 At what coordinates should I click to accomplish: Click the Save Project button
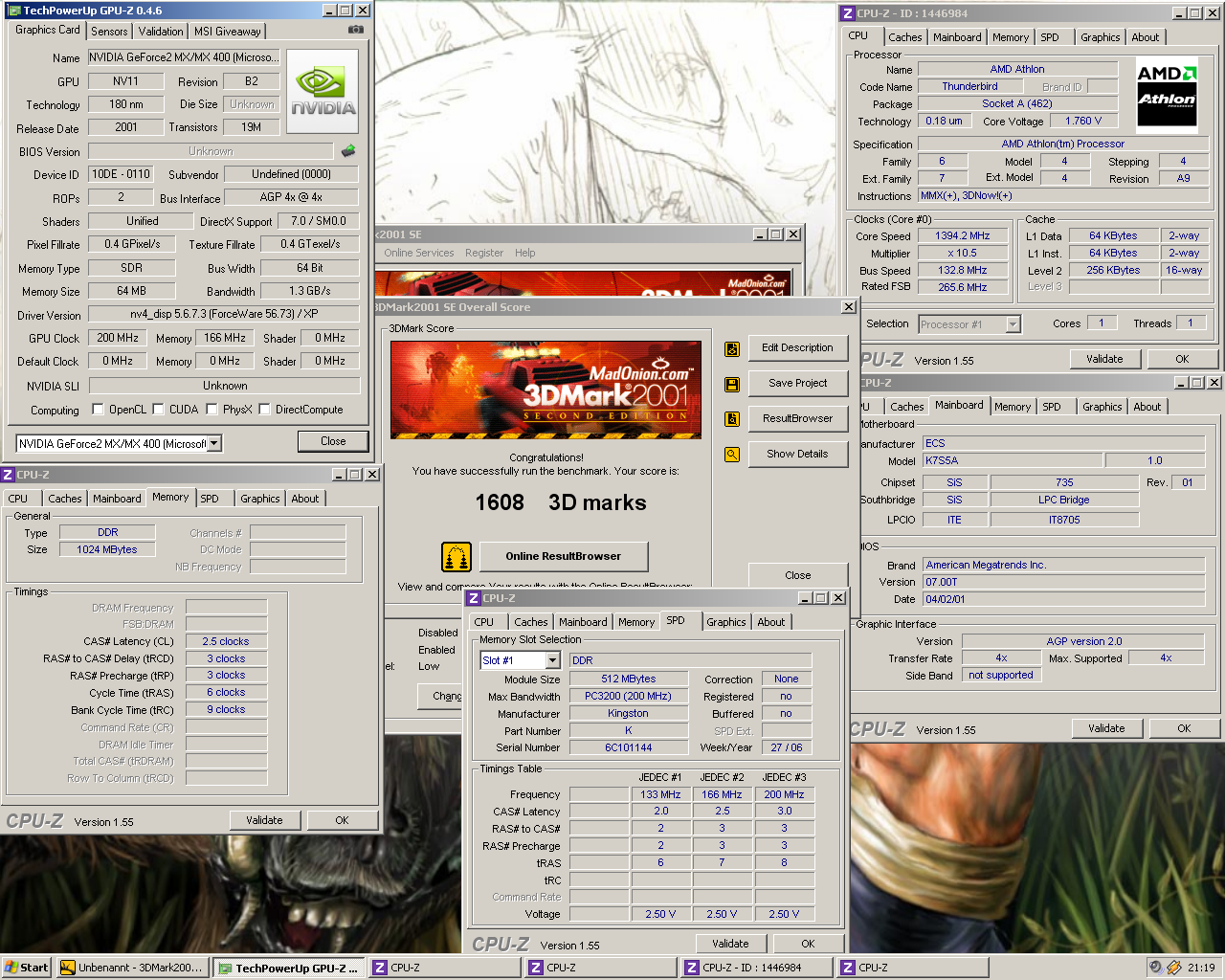pyautogui.click(x=797, y=383)
